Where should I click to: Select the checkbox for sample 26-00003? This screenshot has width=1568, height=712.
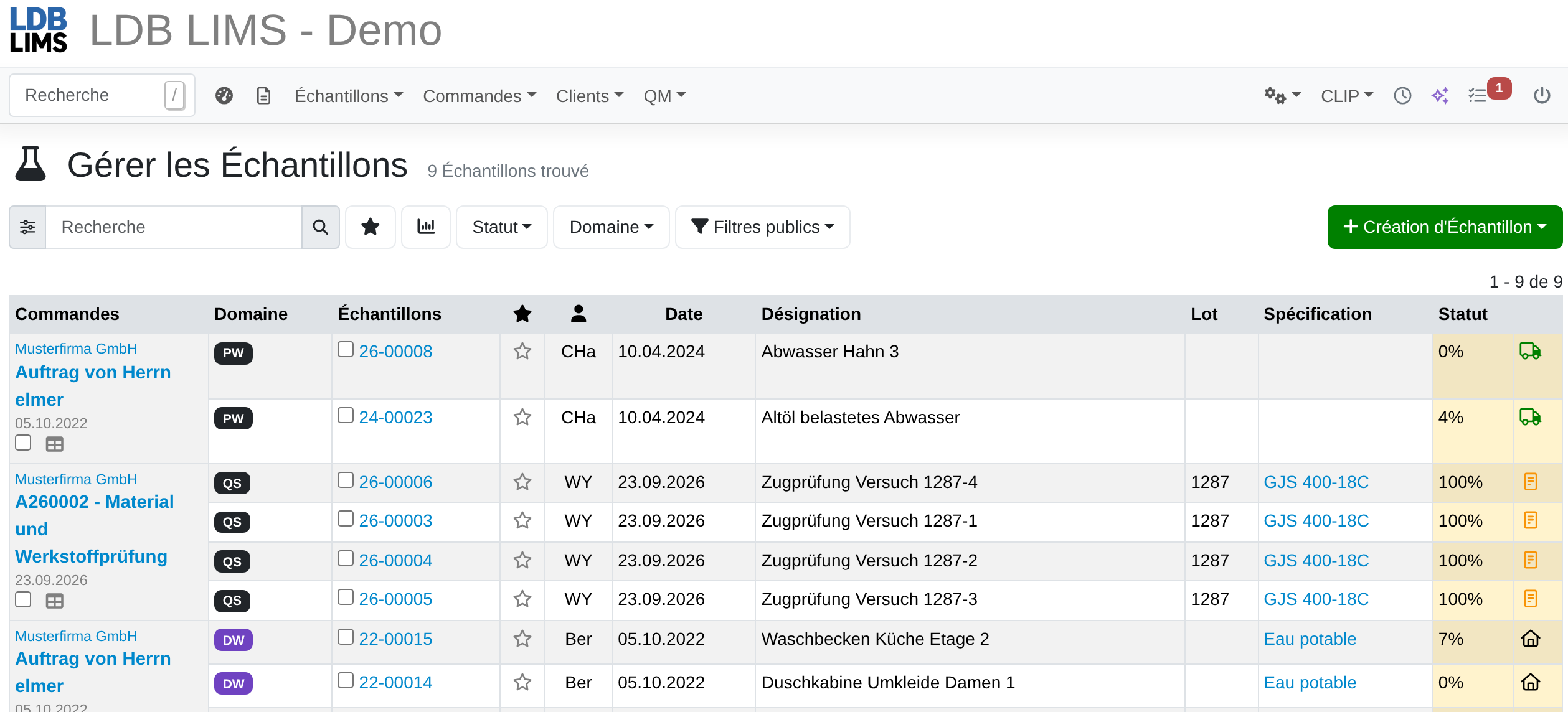pos(346,518)
